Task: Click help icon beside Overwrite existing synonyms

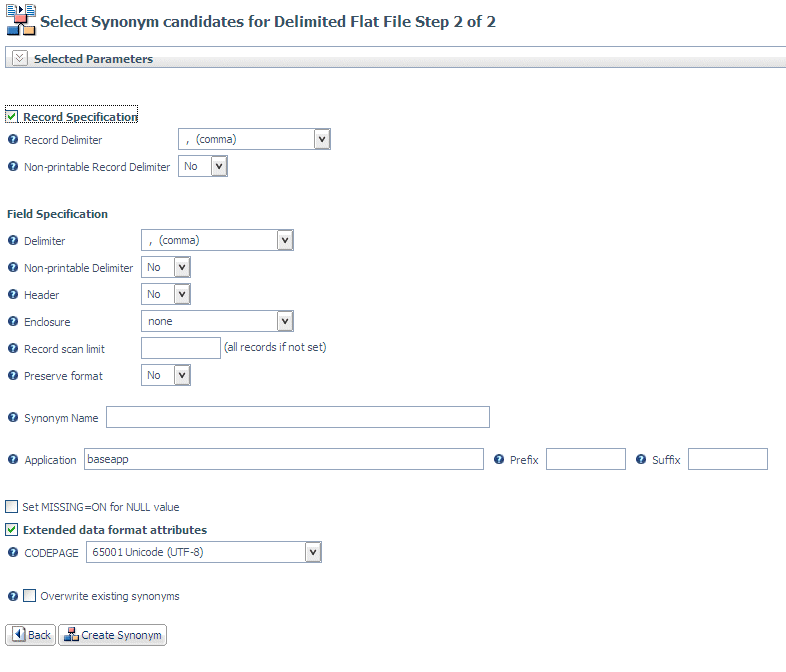Action: pos(13,596)
